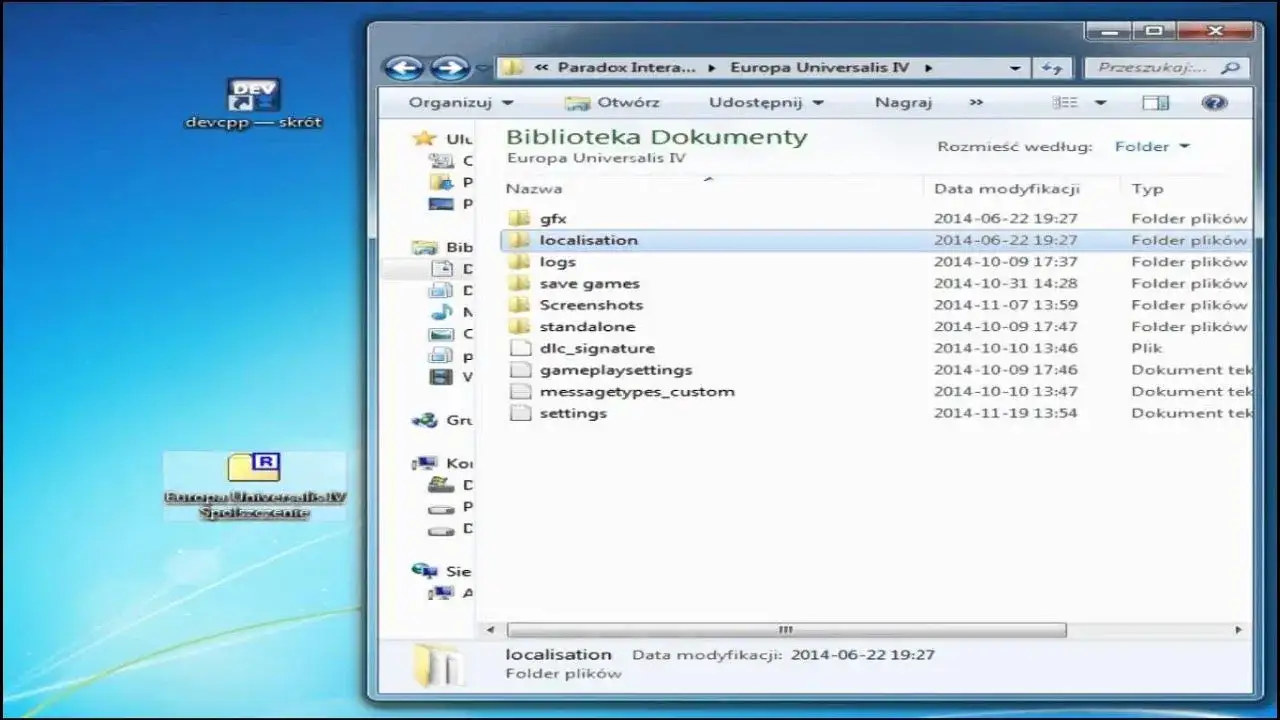The image size is (1280, 720).
Task: Change the view with the view icon
Action: point(1066,102)
